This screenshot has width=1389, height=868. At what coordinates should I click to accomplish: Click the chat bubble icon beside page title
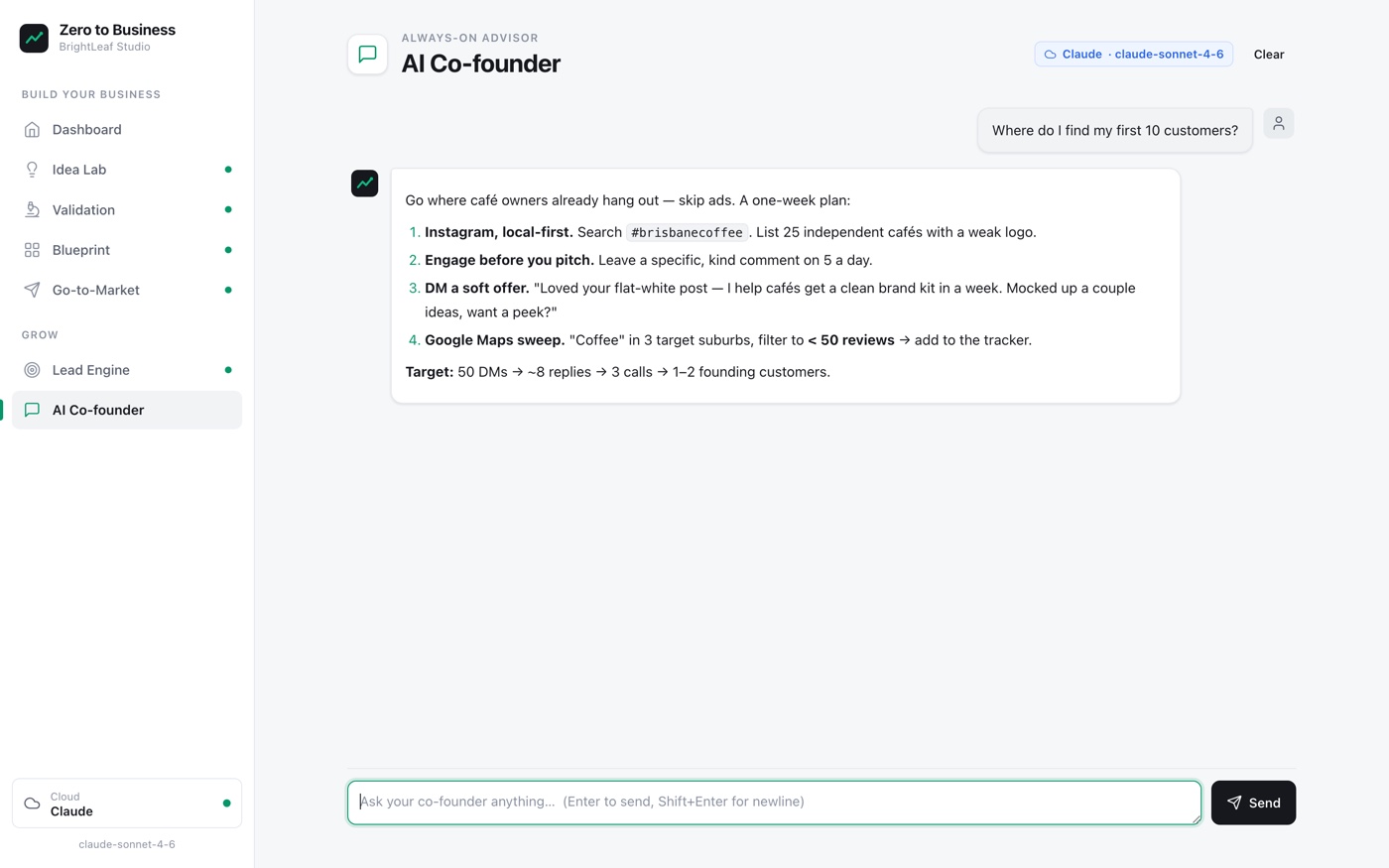point(367,55)
